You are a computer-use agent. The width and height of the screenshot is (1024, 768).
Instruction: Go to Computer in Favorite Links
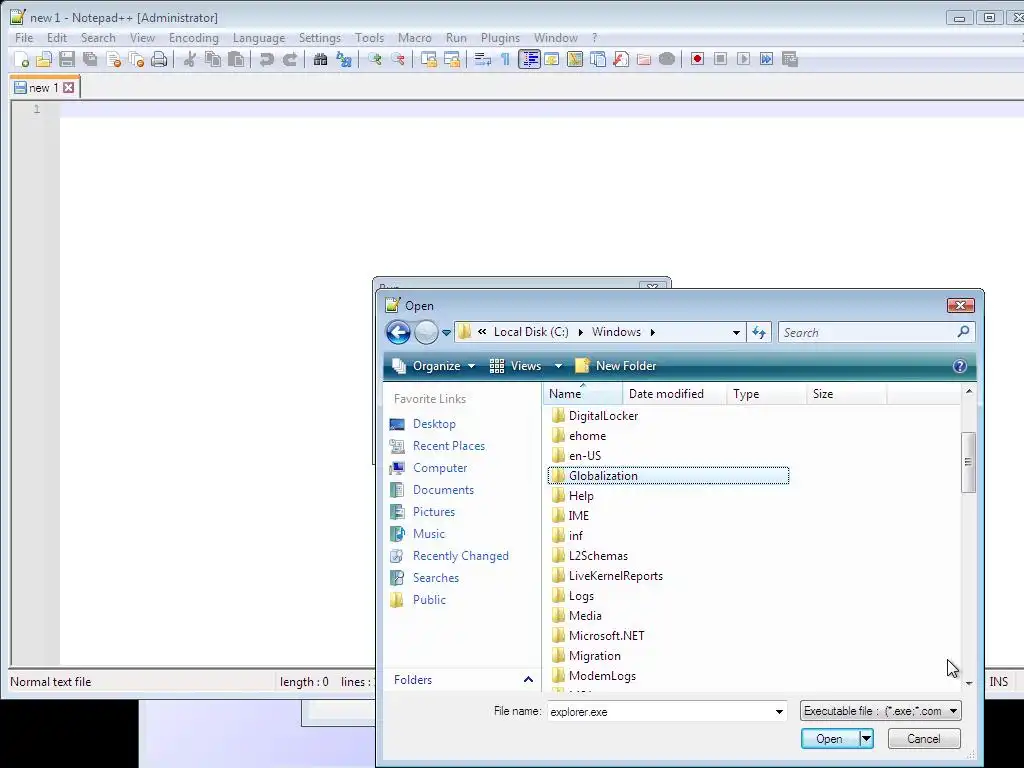tap(440, 468)
